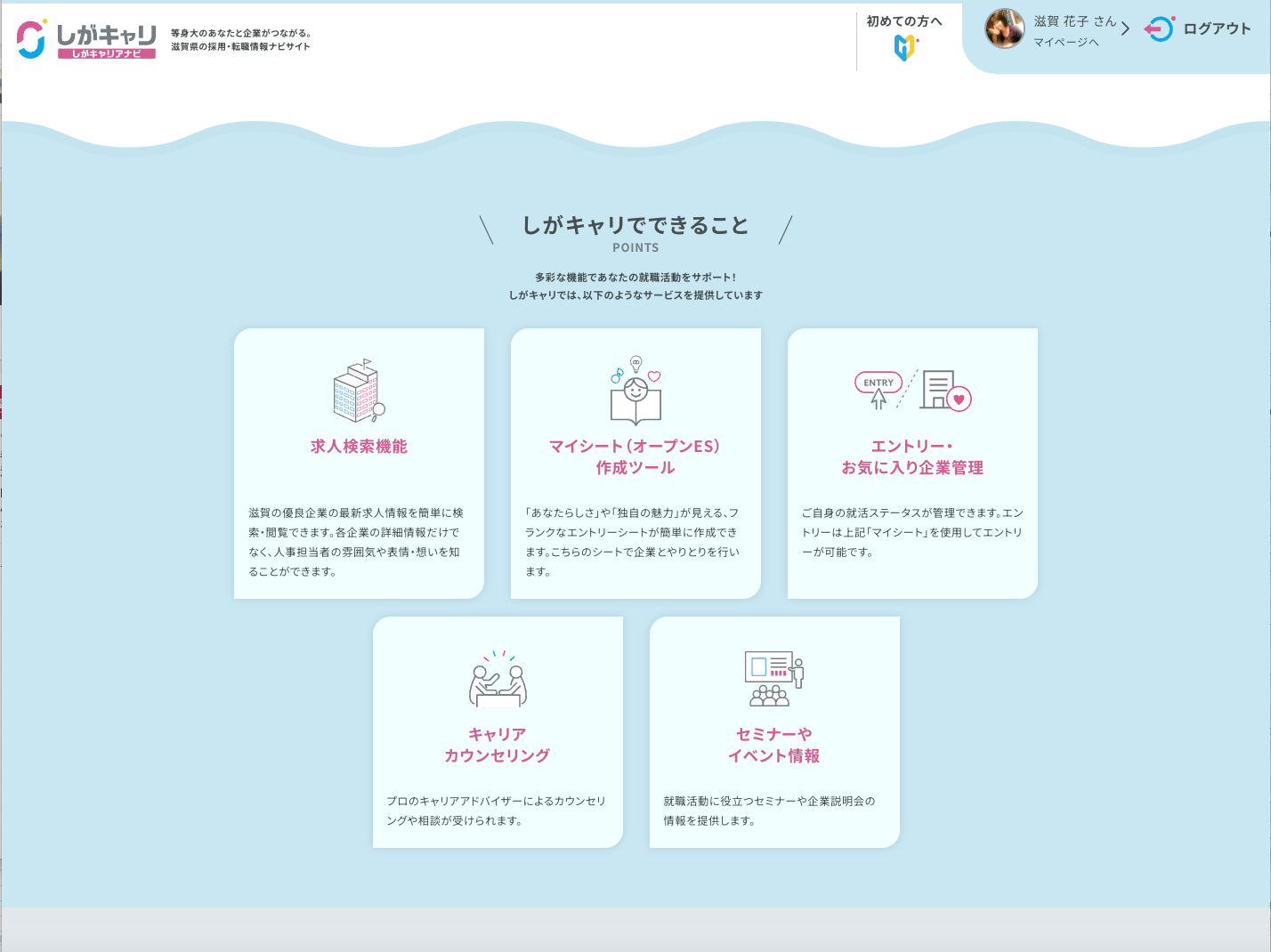This screenshot has width=1271, height=952.
Task: Select the マイシート(オープンES) 作成ツール heading
Action: (x=635, y=457)
